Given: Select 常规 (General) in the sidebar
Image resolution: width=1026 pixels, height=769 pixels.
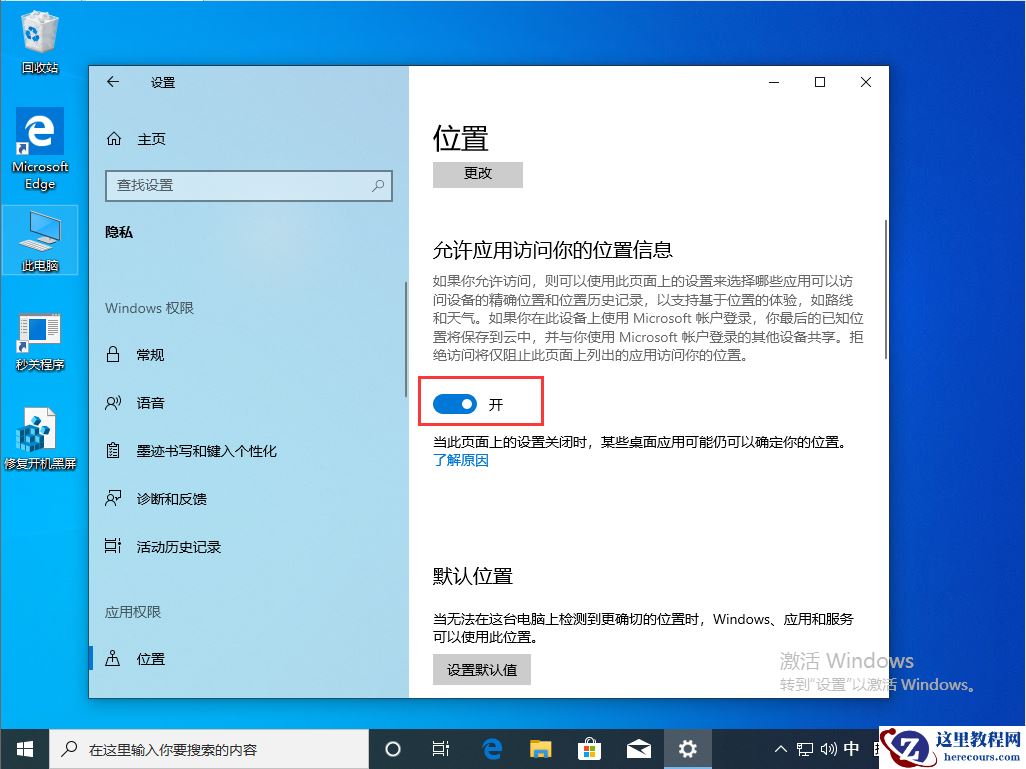Looking at the screenshot, I should click(x=150, y=354).
